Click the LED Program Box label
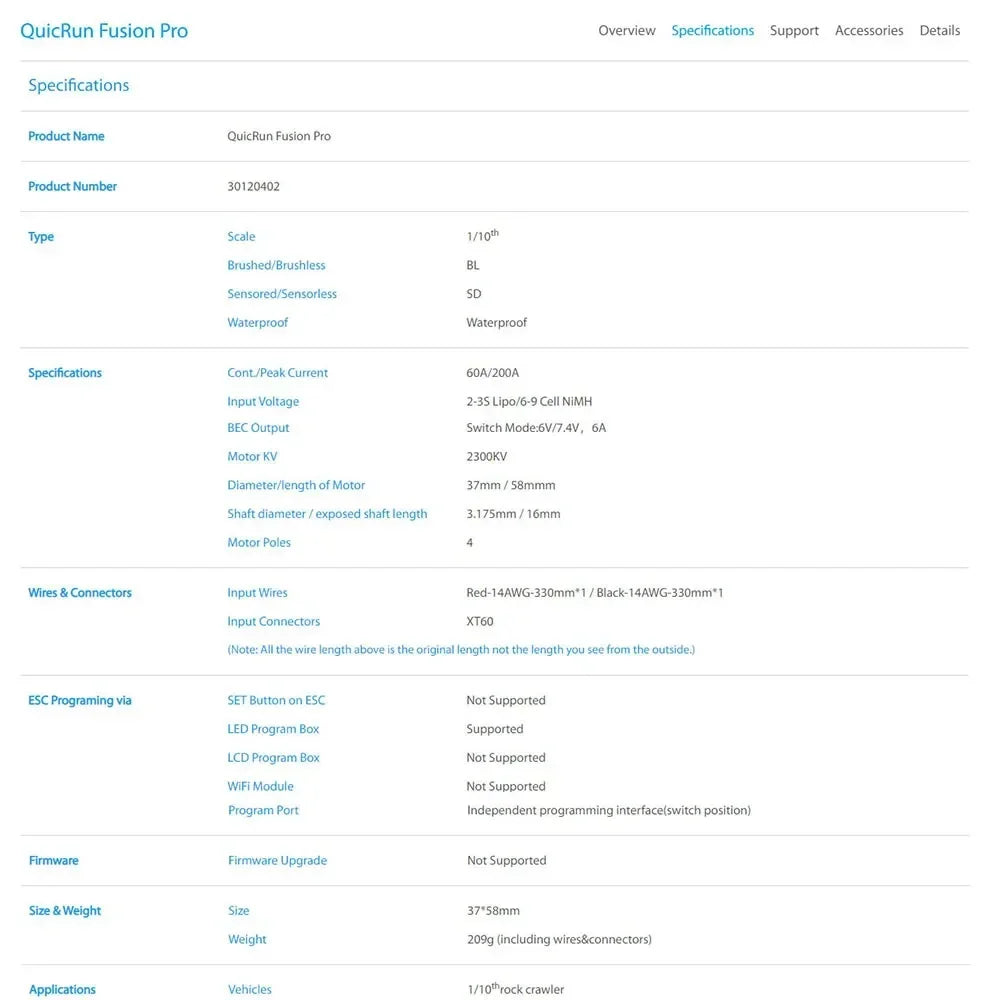1000x1000 pixels. pos(273,730)
